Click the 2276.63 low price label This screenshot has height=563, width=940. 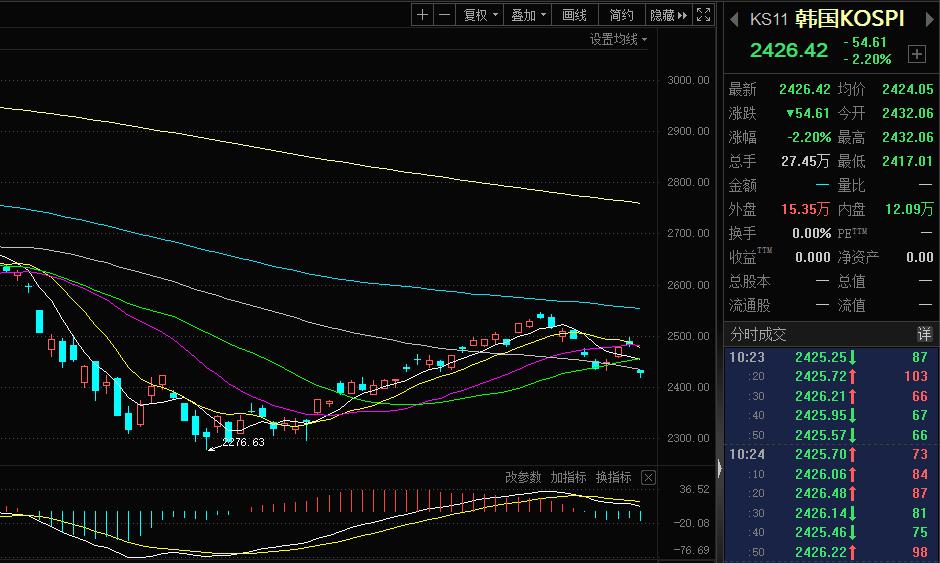click(x=243, y=442)
